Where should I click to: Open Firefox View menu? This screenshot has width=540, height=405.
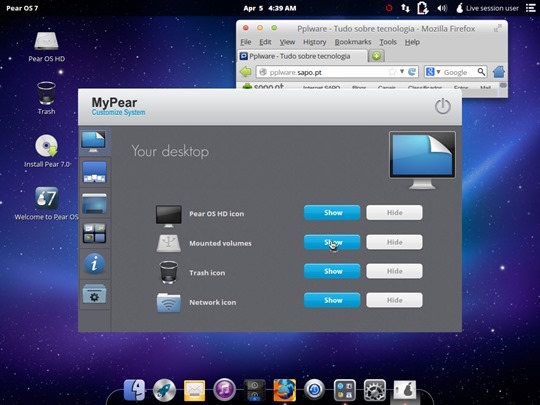point(287,42)
